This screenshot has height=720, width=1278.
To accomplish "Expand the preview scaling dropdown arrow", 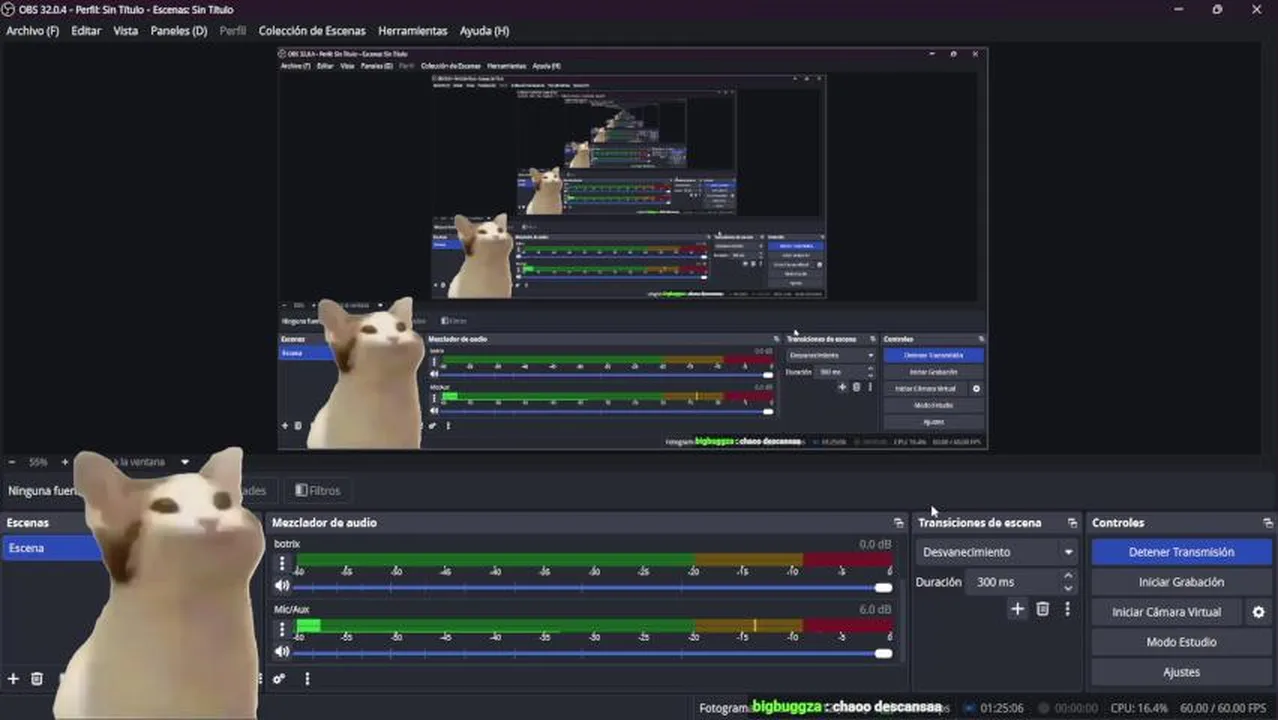I will tap(185, 462).
